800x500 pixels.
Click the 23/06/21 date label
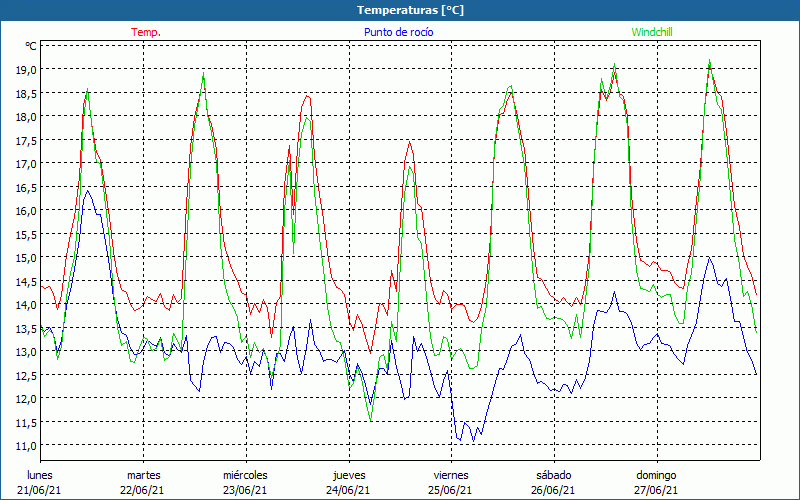(245, 490)
